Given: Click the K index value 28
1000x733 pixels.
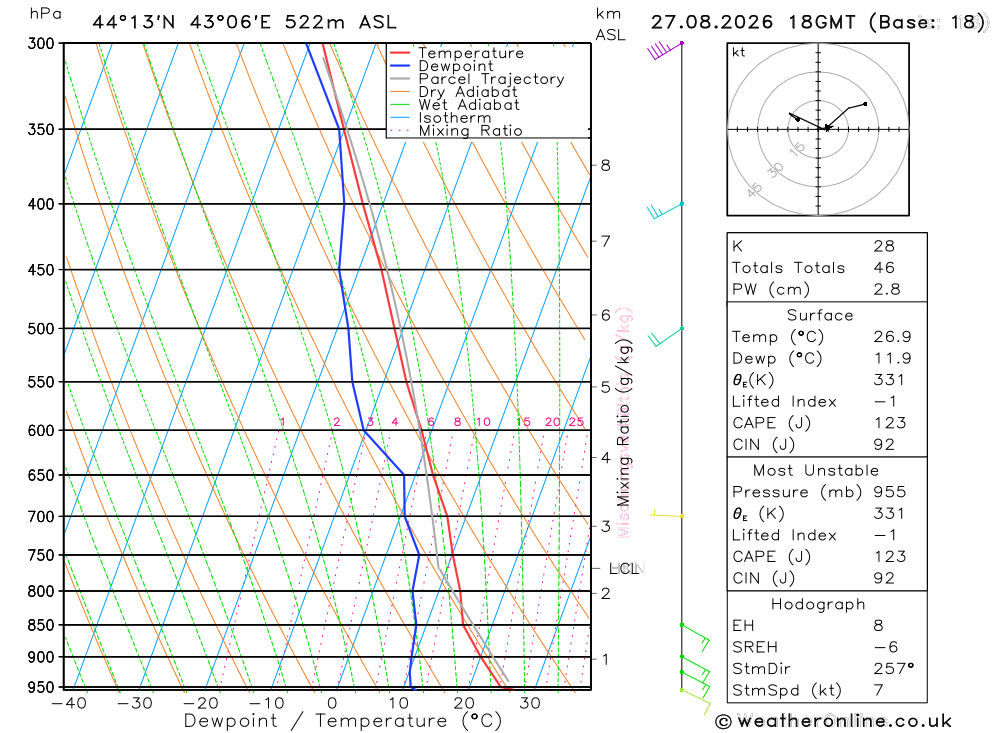Looking at the screenshot, I should (884, 246).
